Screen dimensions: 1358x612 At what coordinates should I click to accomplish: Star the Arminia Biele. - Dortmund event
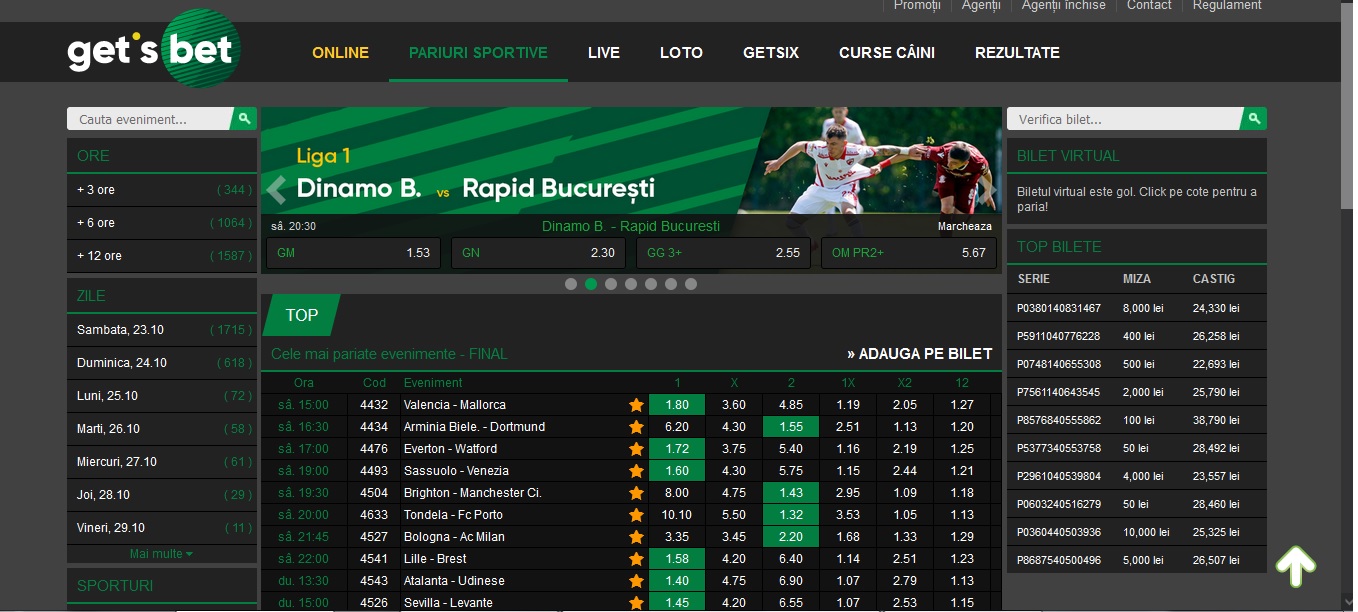[636, 427]
